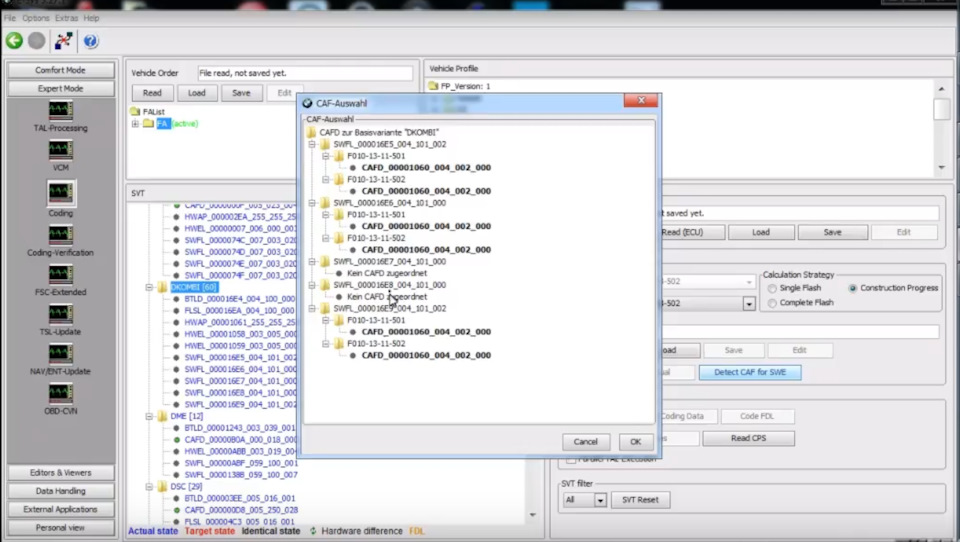Image resolution: width=960 pixels, height=542 pixels.
Task: Select SWFL_000016E8_004_101_000 in SVT tree
Action: pos(241,393)
